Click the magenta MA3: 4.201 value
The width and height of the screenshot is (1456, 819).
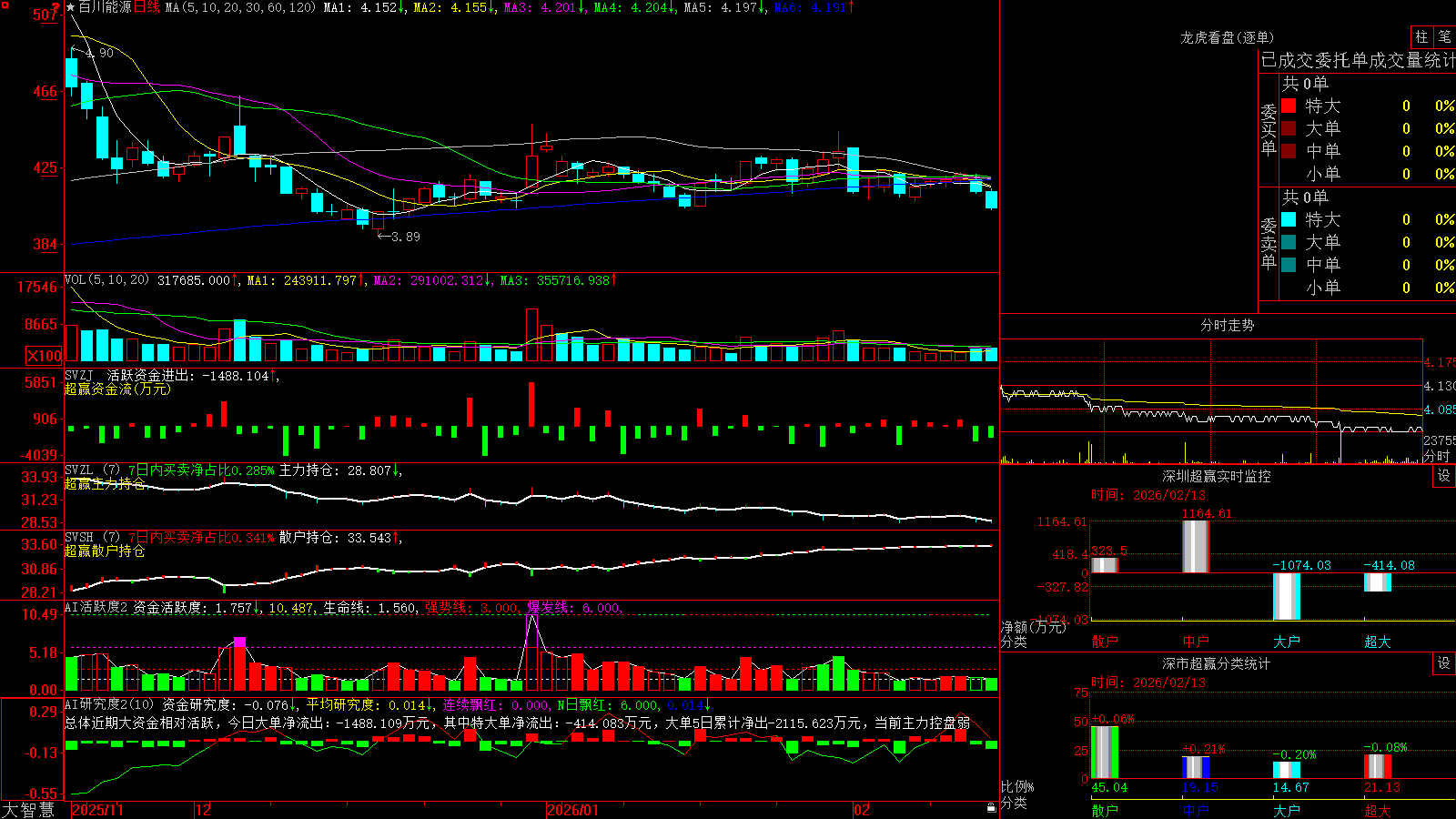point(544,7)
